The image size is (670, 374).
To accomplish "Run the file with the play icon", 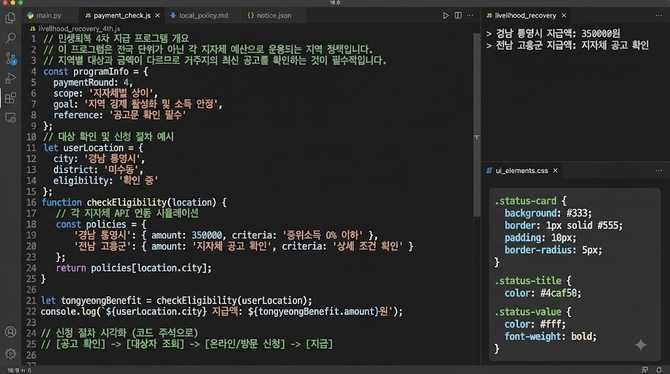I will pyautogui.click(x=446, y=15).
